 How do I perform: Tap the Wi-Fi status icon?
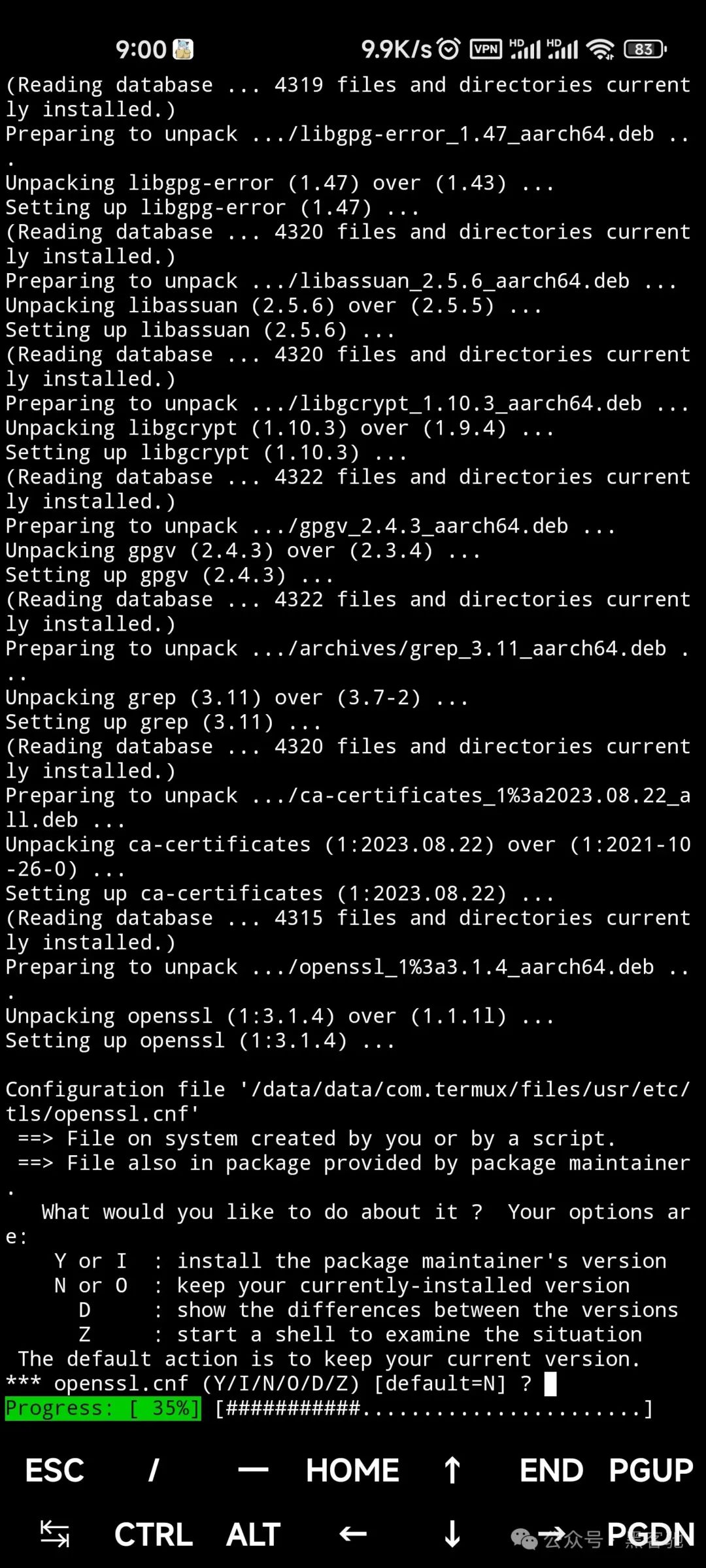pos(599,49)
